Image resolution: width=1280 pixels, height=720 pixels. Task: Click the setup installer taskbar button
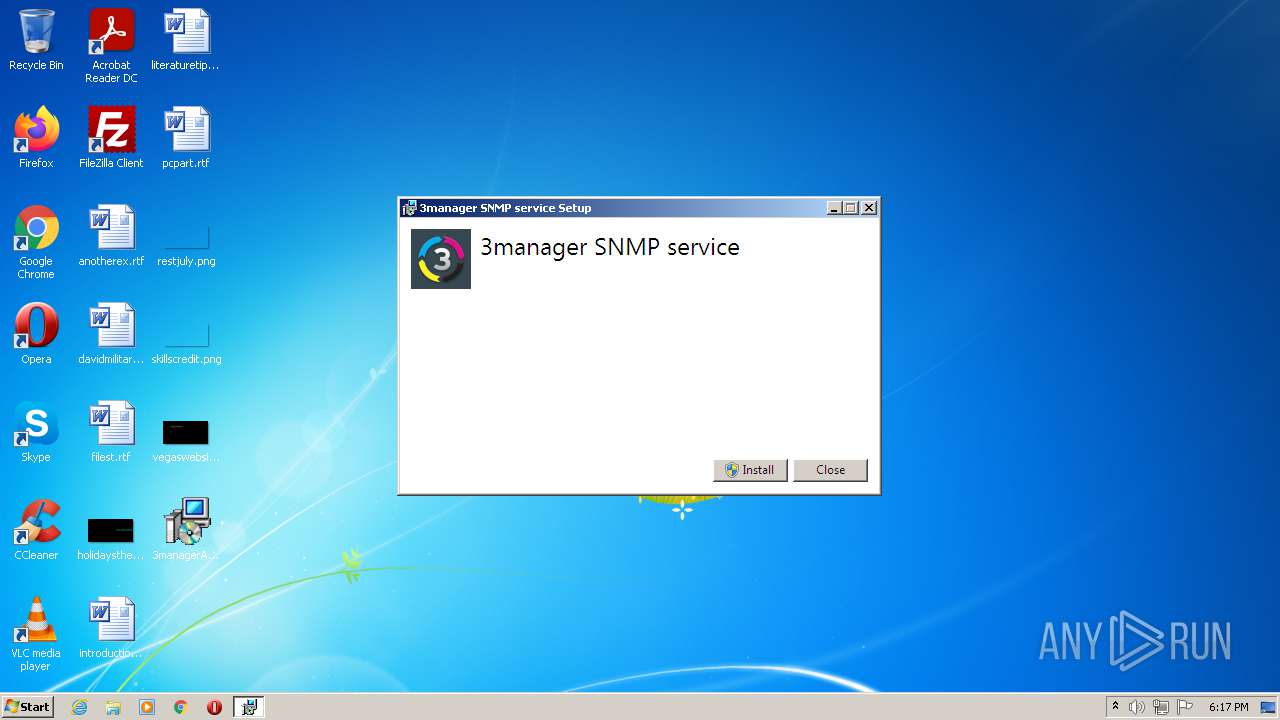249,707
